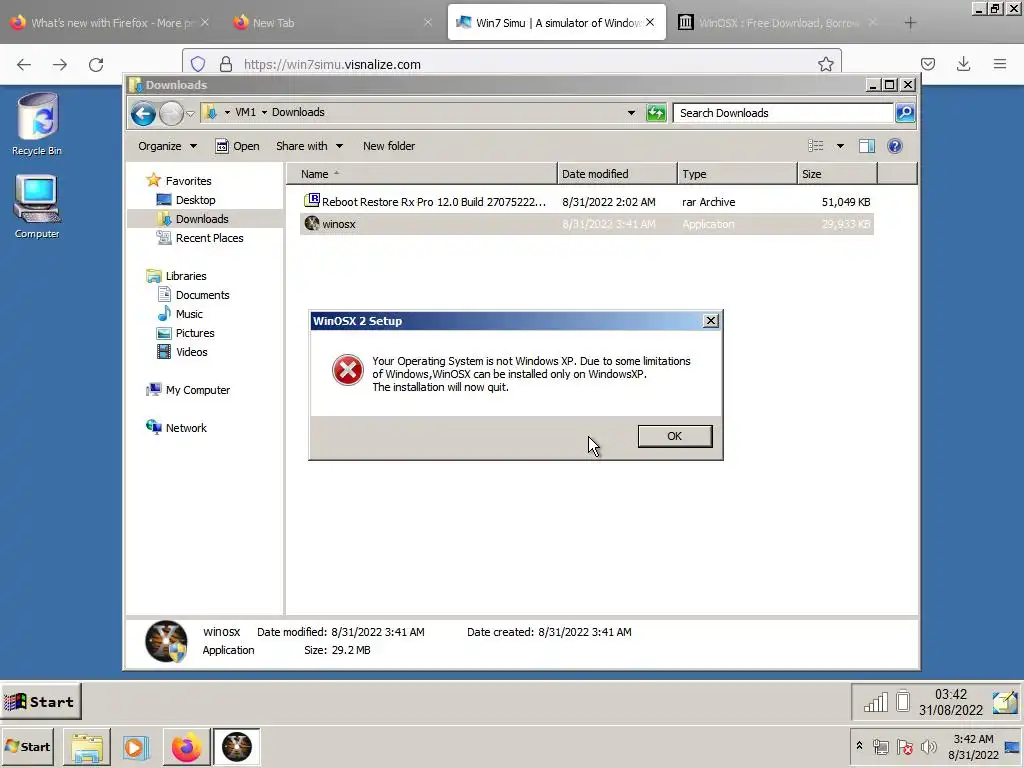Click the simulator clock 3:42 AM

973,746
